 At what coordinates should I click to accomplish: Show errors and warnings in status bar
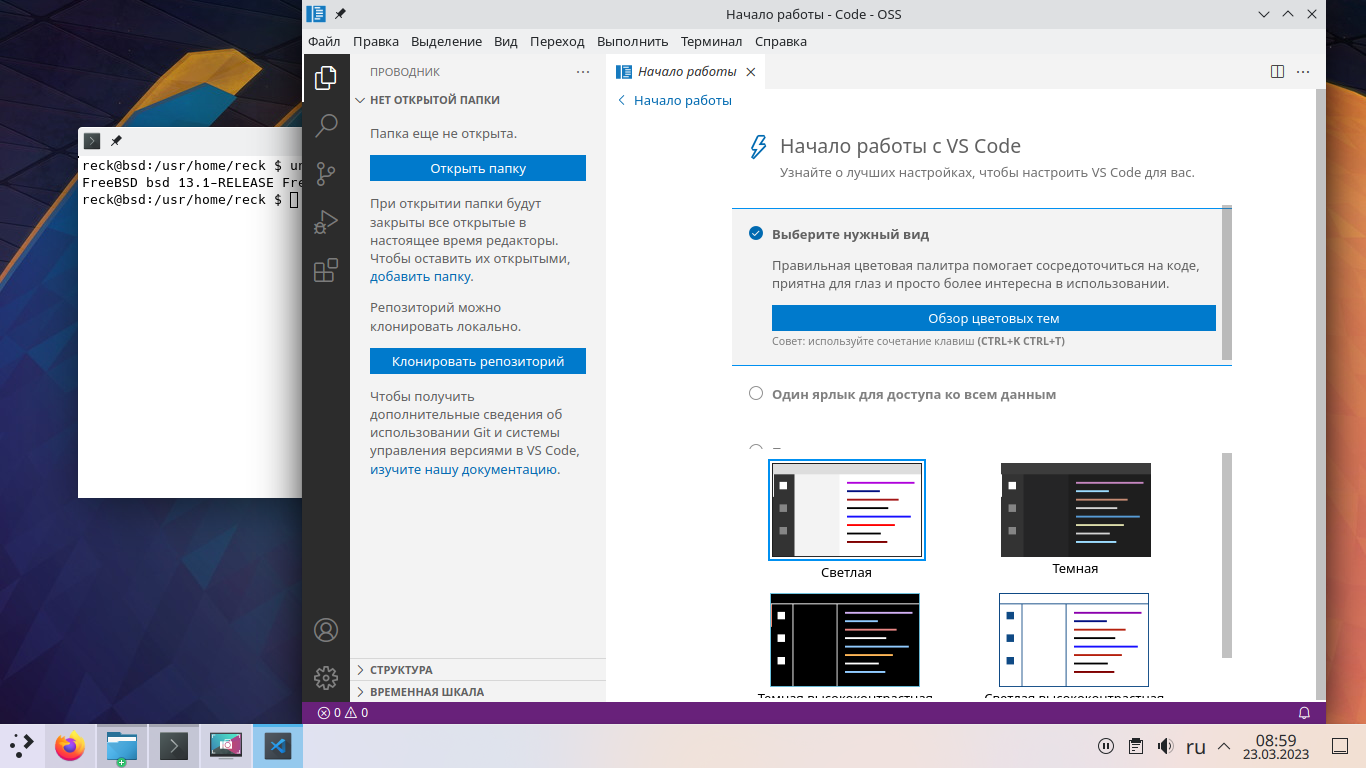343,713
